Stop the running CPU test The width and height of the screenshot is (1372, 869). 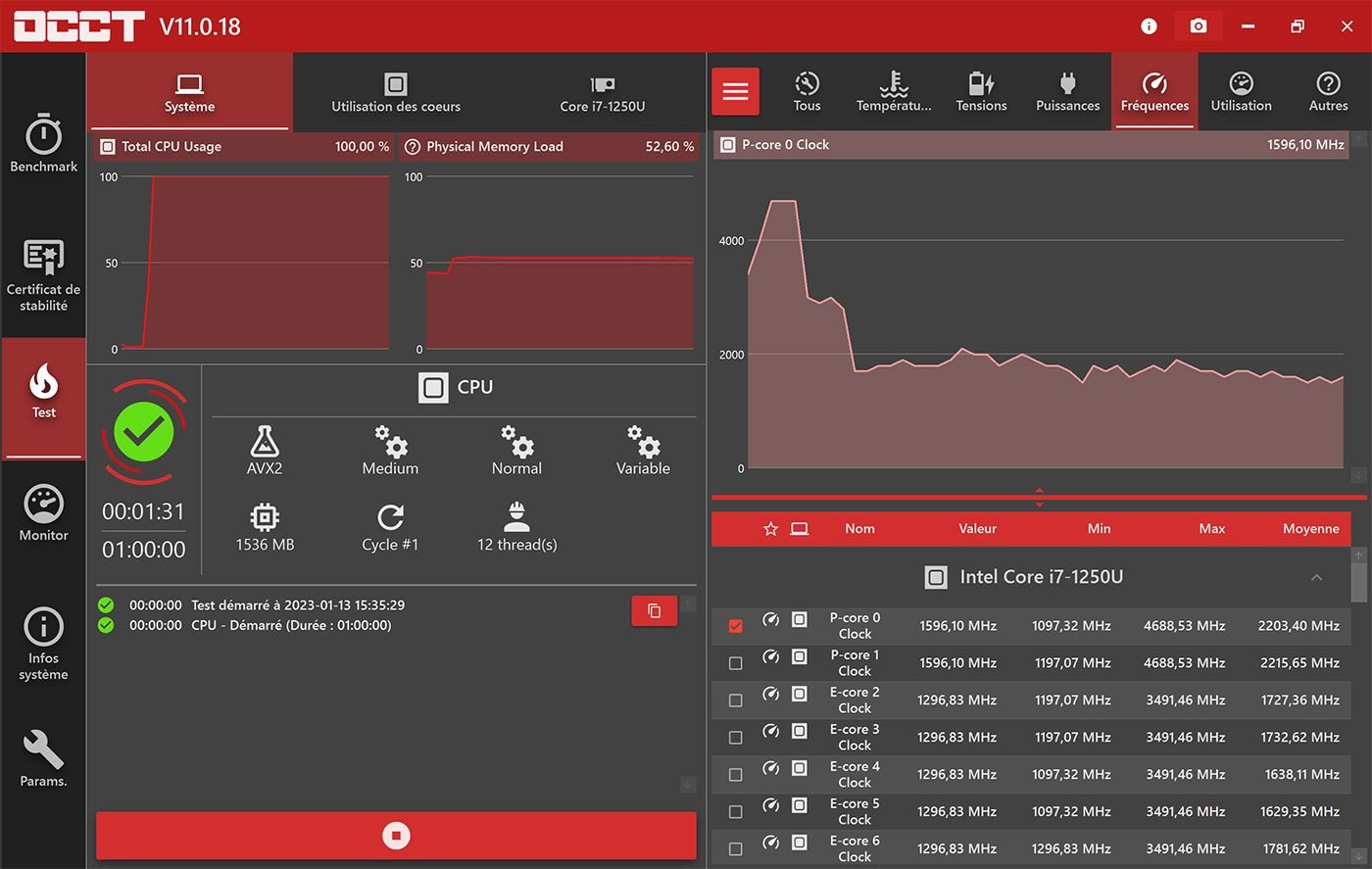(396, 836)
